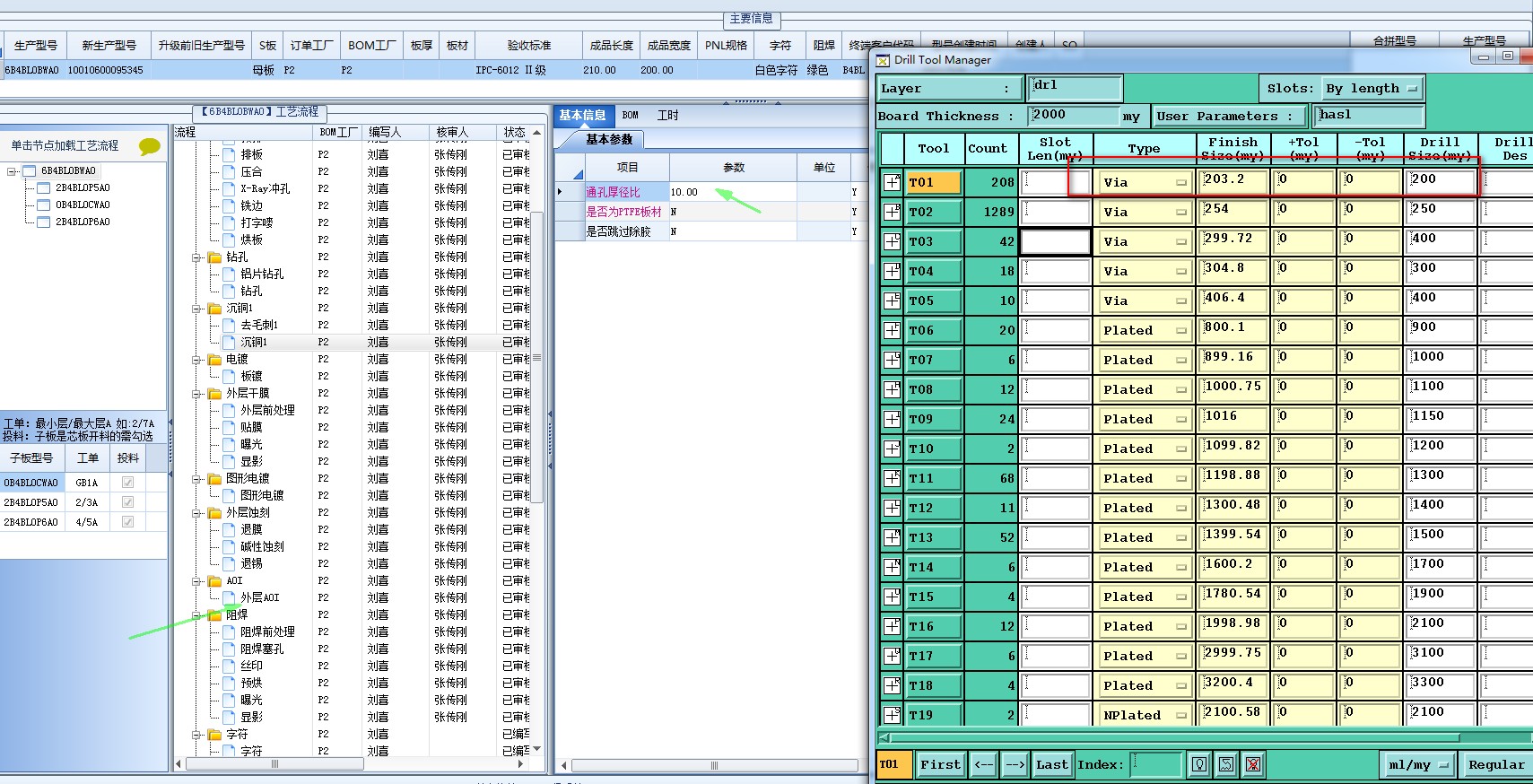
Task: Click the Drill Size 250 field of T02
Action: pos(1439,212)
